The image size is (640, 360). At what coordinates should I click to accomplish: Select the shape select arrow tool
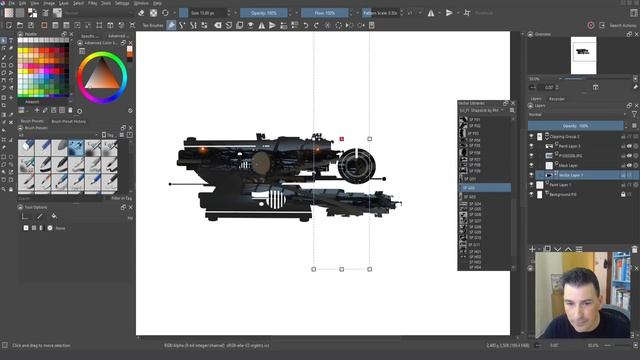4,41
